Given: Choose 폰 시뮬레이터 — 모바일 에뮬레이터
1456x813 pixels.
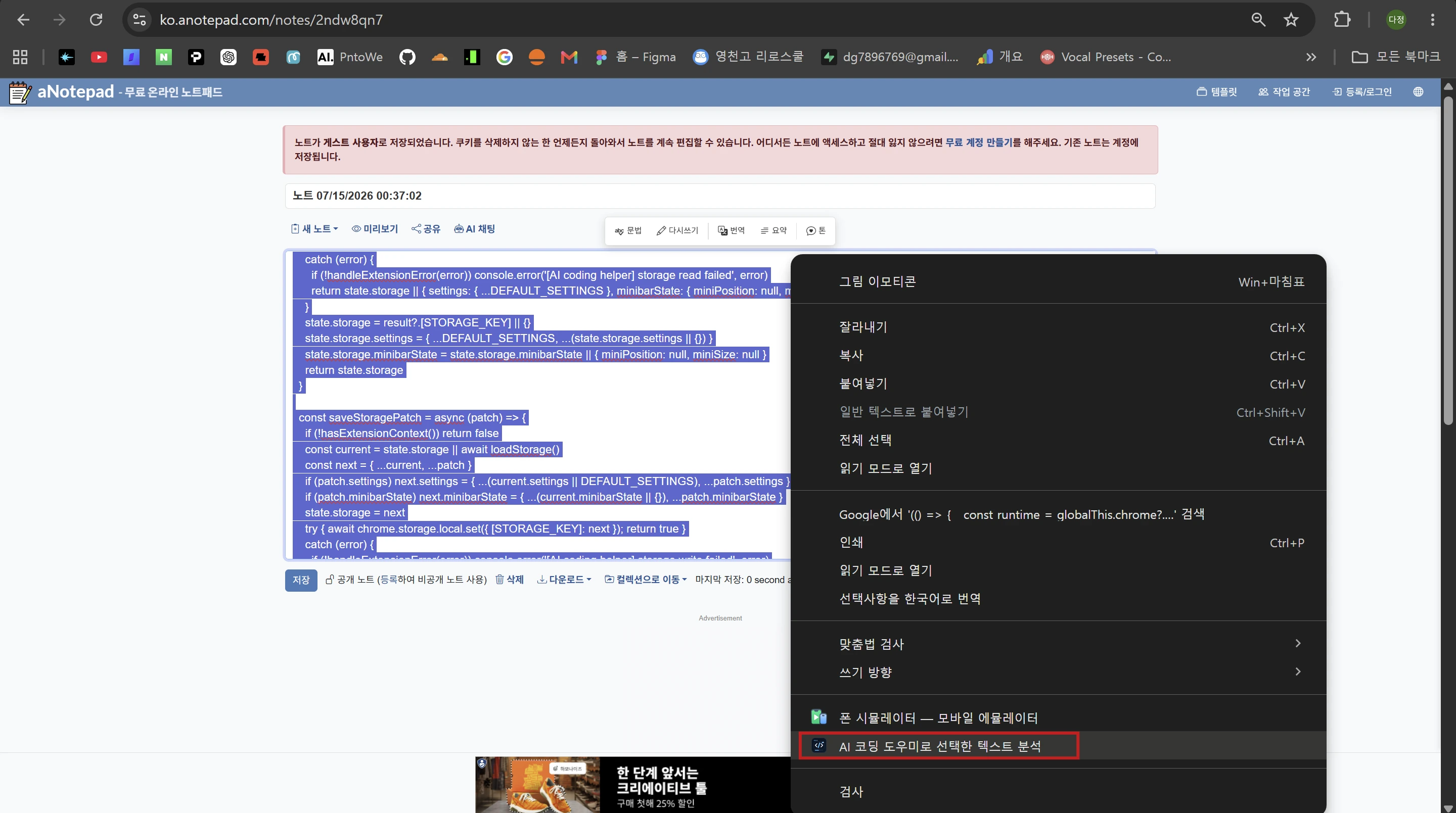Looking at the screenshot, I should coord(1058,718).
